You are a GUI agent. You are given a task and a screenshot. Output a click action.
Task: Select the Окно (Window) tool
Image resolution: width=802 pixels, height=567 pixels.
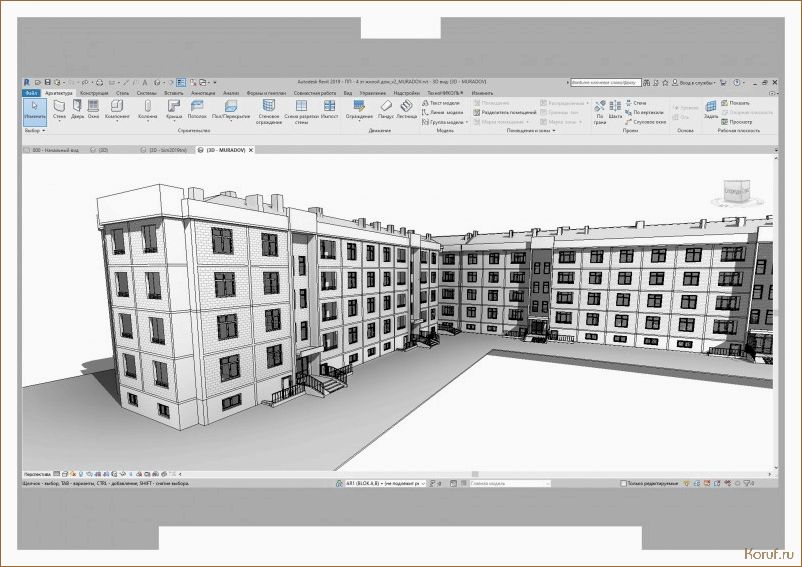[x=93, y=109]
